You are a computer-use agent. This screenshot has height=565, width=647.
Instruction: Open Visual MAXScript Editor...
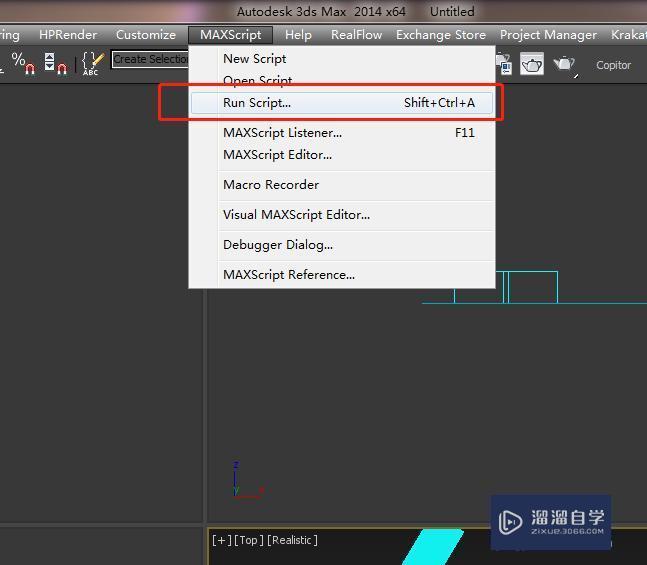click(342, 215)
